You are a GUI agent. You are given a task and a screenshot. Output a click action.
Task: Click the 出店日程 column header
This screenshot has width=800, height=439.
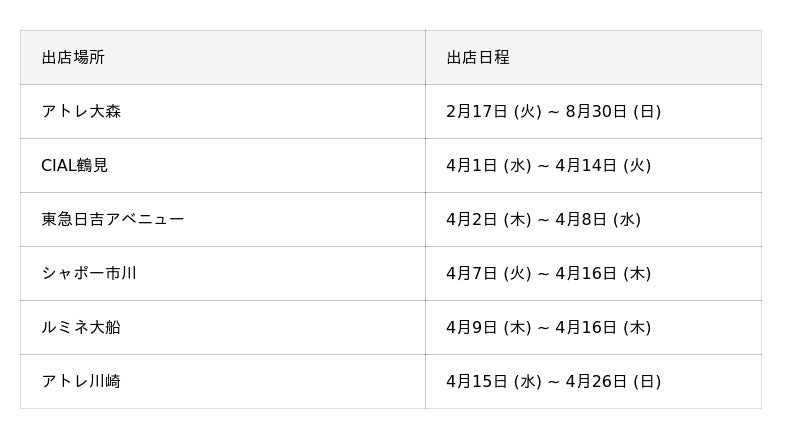478,58
